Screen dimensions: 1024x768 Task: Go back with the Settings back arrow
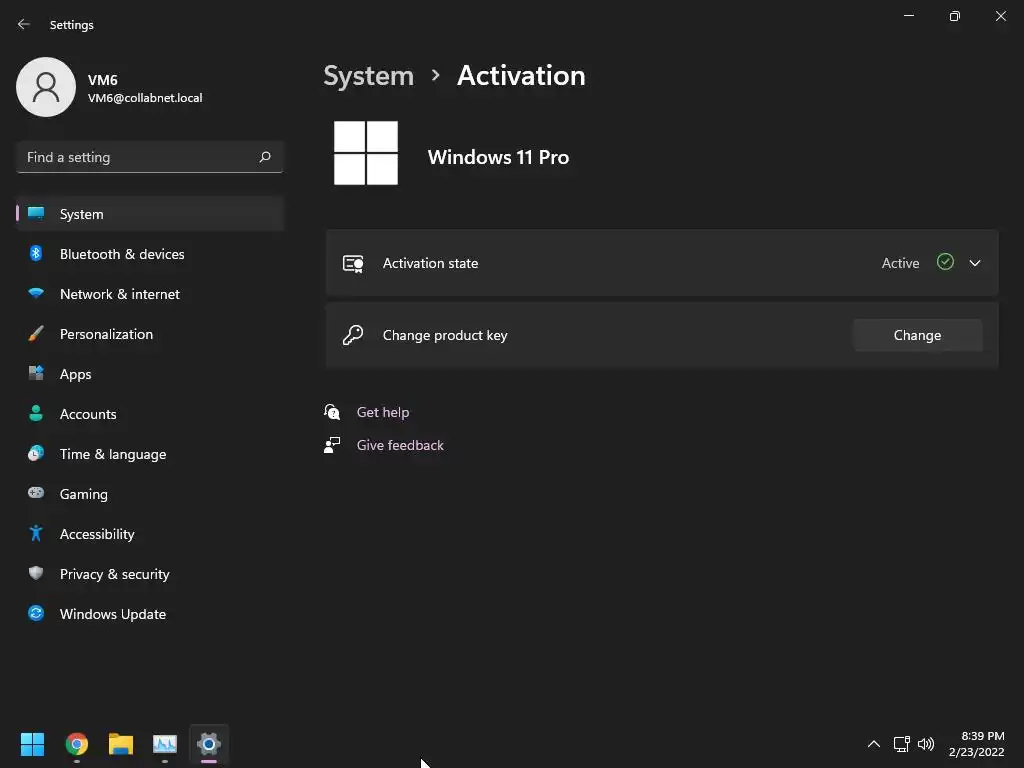click(24, 24)
